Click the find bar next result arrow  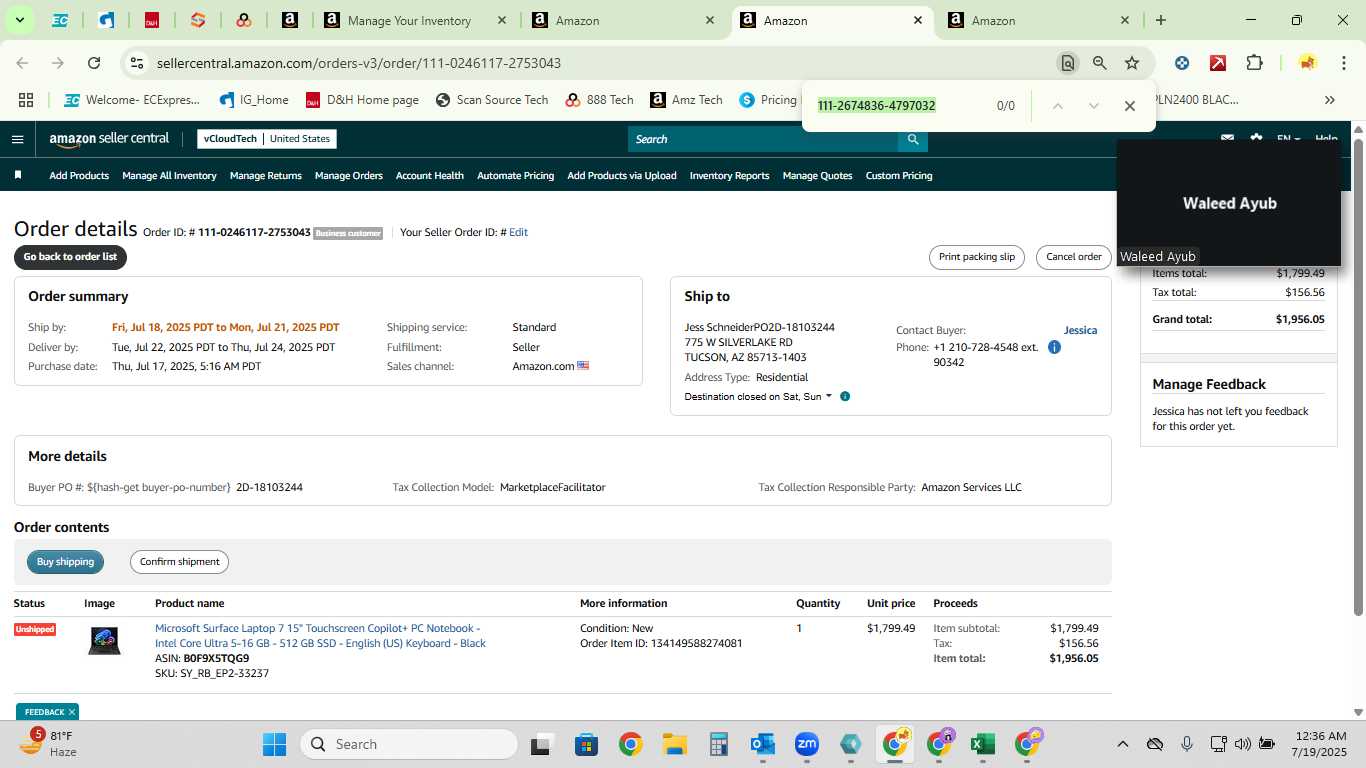click(x=1094, y=106)
